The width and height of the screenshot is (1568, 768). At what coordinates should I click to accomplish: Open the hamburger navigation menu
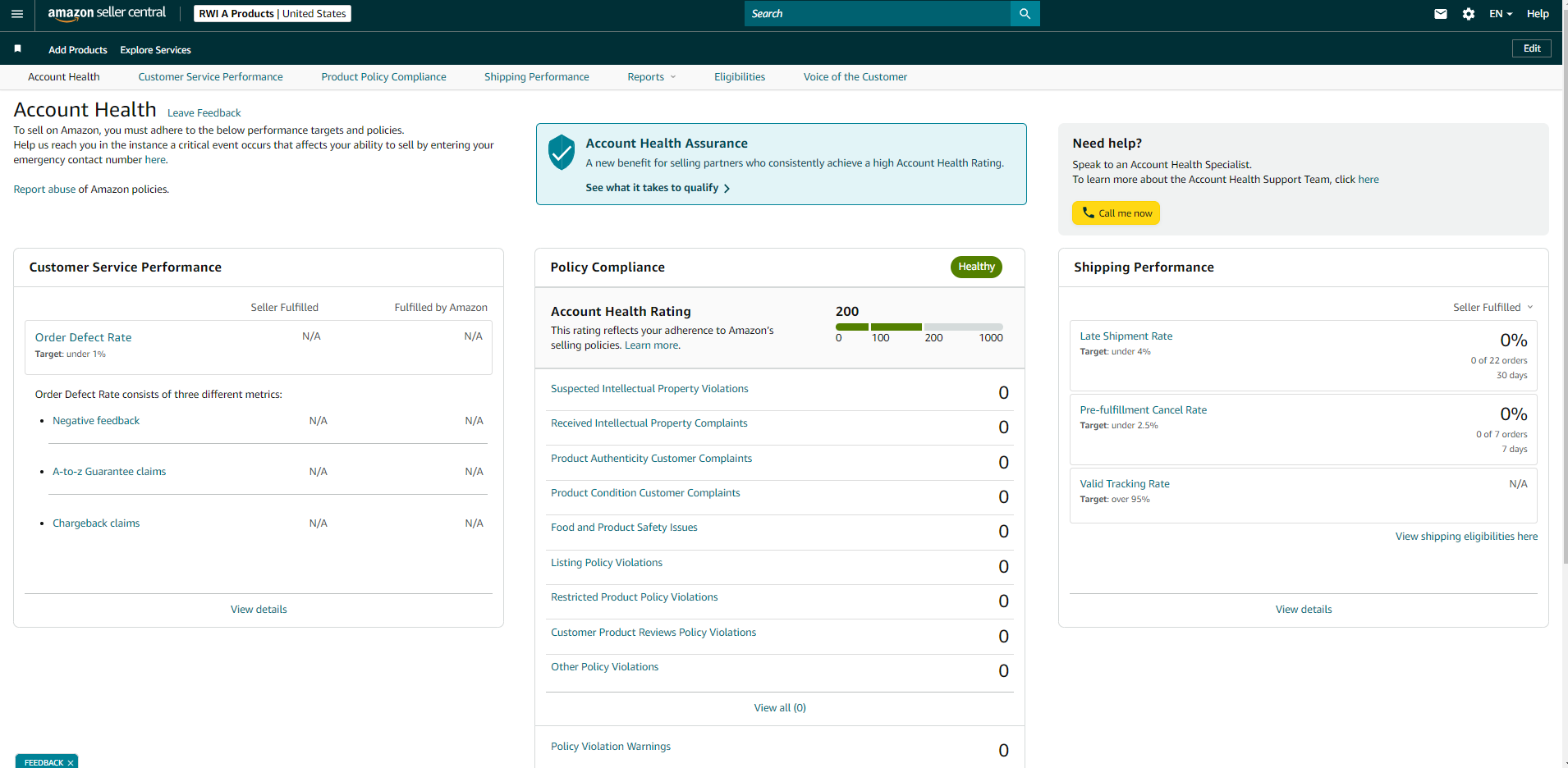point(17,14)
